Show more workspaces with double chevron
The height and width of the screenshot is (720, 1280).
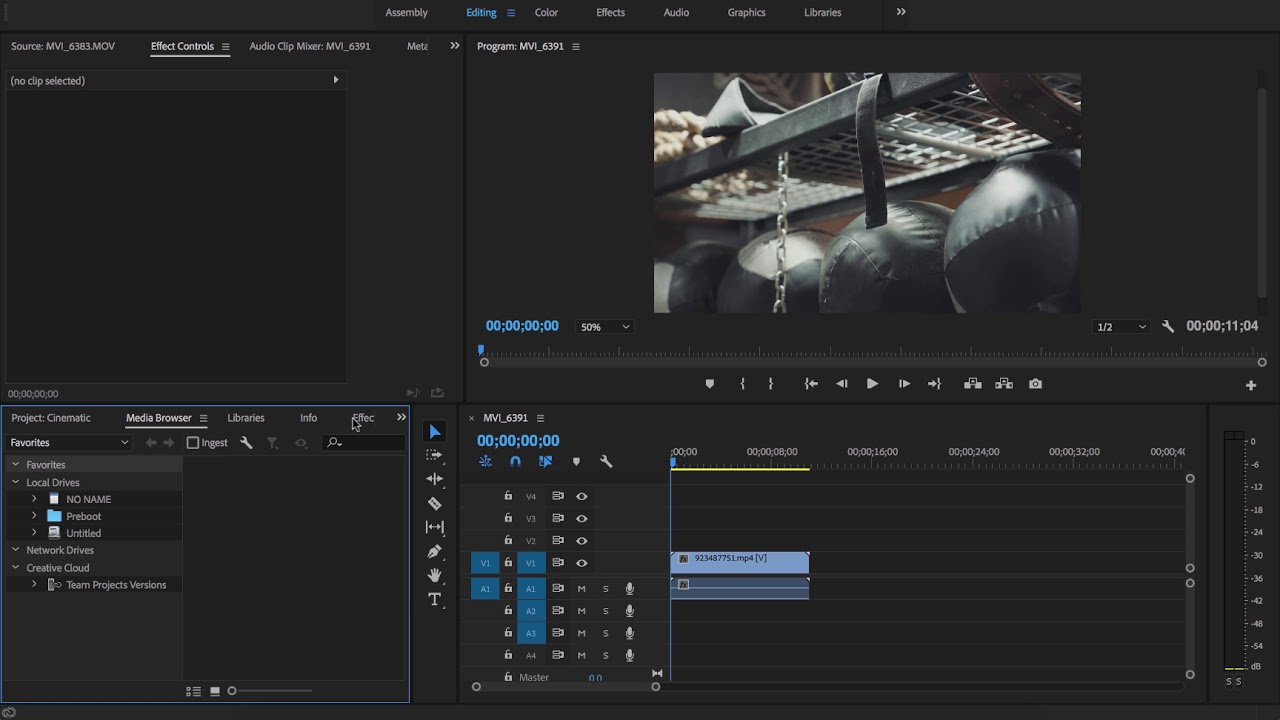(901, 12)
